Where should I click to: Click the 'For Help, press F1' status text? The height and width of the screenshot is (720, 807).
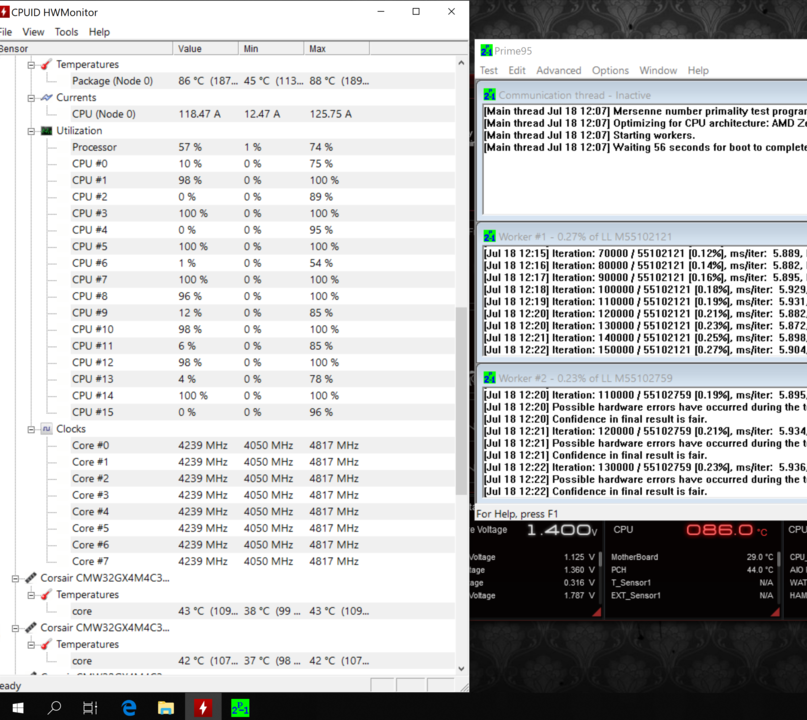[517, 514]
